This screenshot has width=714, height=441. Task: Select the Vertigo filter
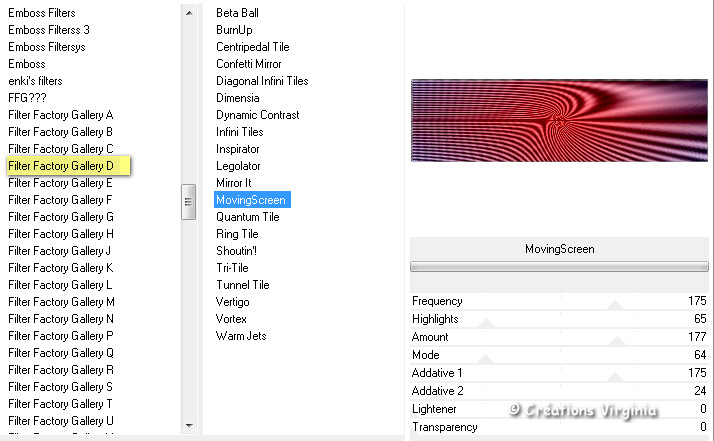[x=233, y=302]
